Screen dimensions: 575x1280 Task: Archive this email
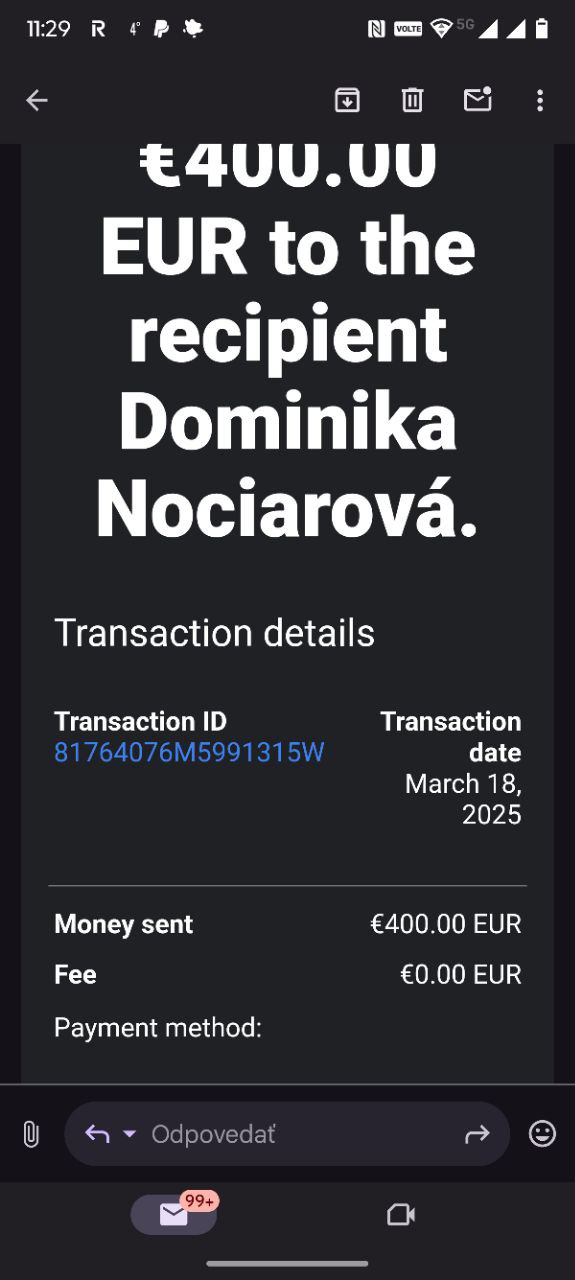pos(347,100)
